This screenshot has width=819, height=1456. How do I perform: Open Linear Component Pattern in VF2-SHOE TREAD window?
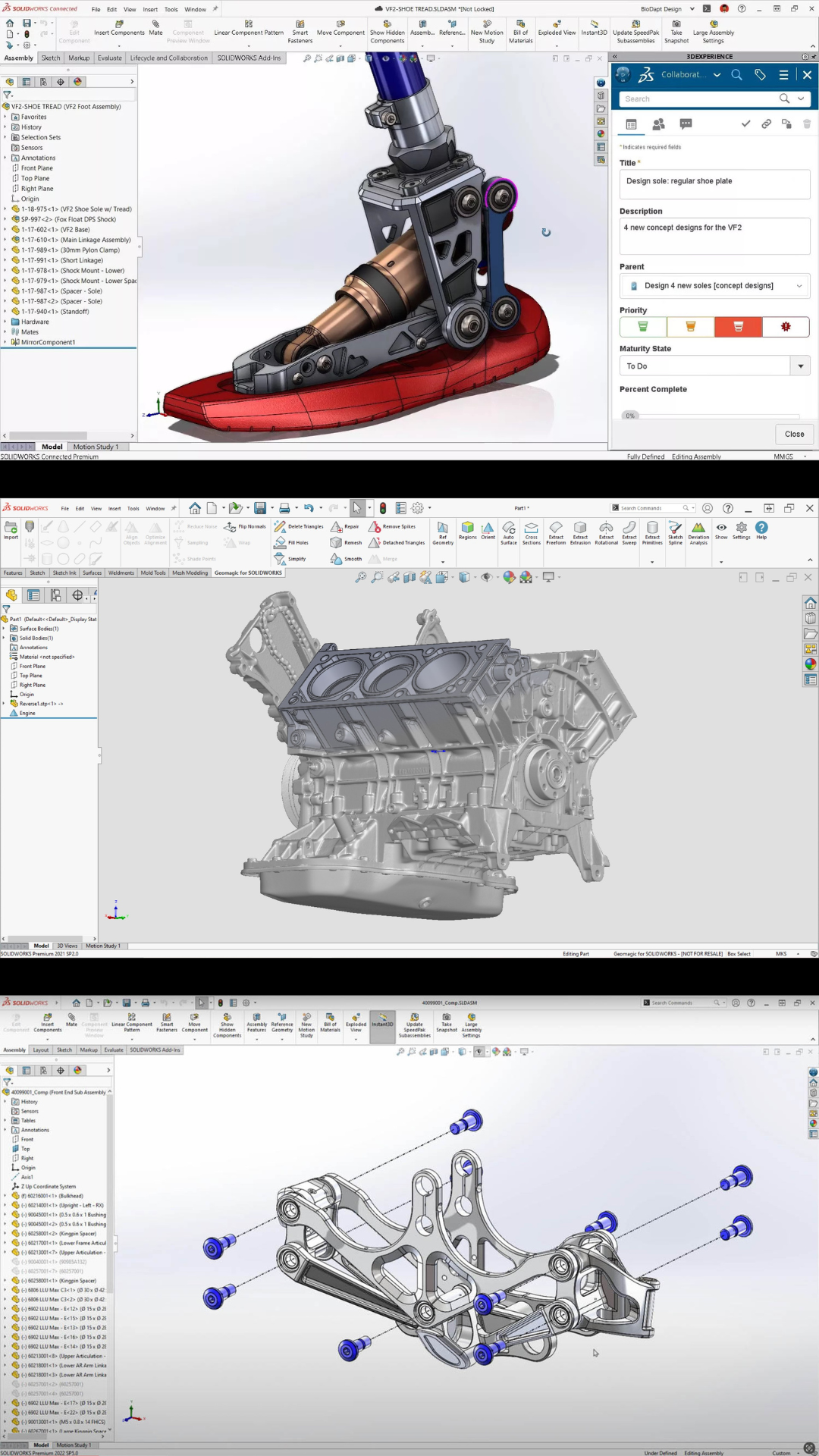point(249,29)
